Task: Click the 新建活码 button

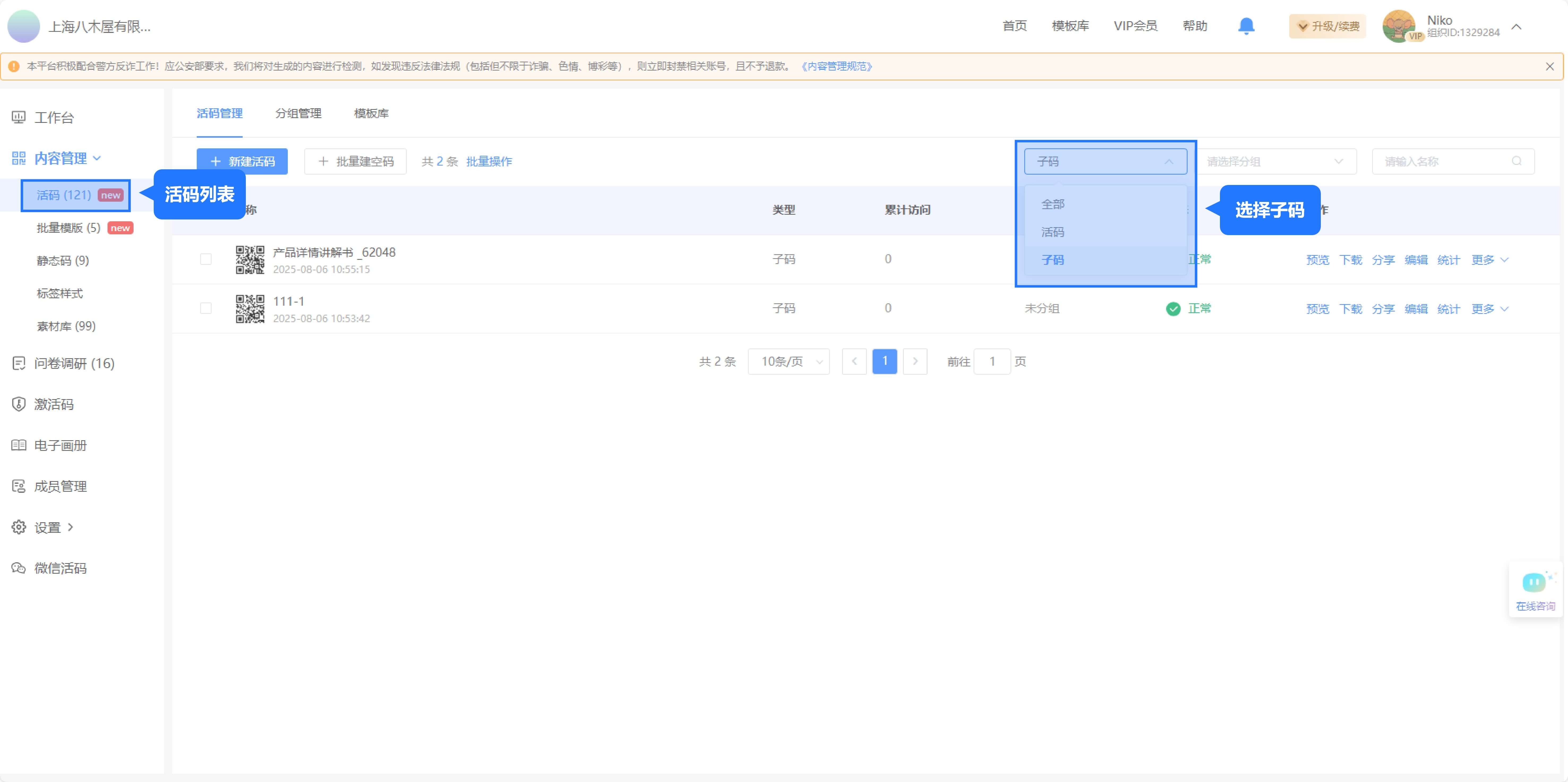Action: click(x=242, y=161)
